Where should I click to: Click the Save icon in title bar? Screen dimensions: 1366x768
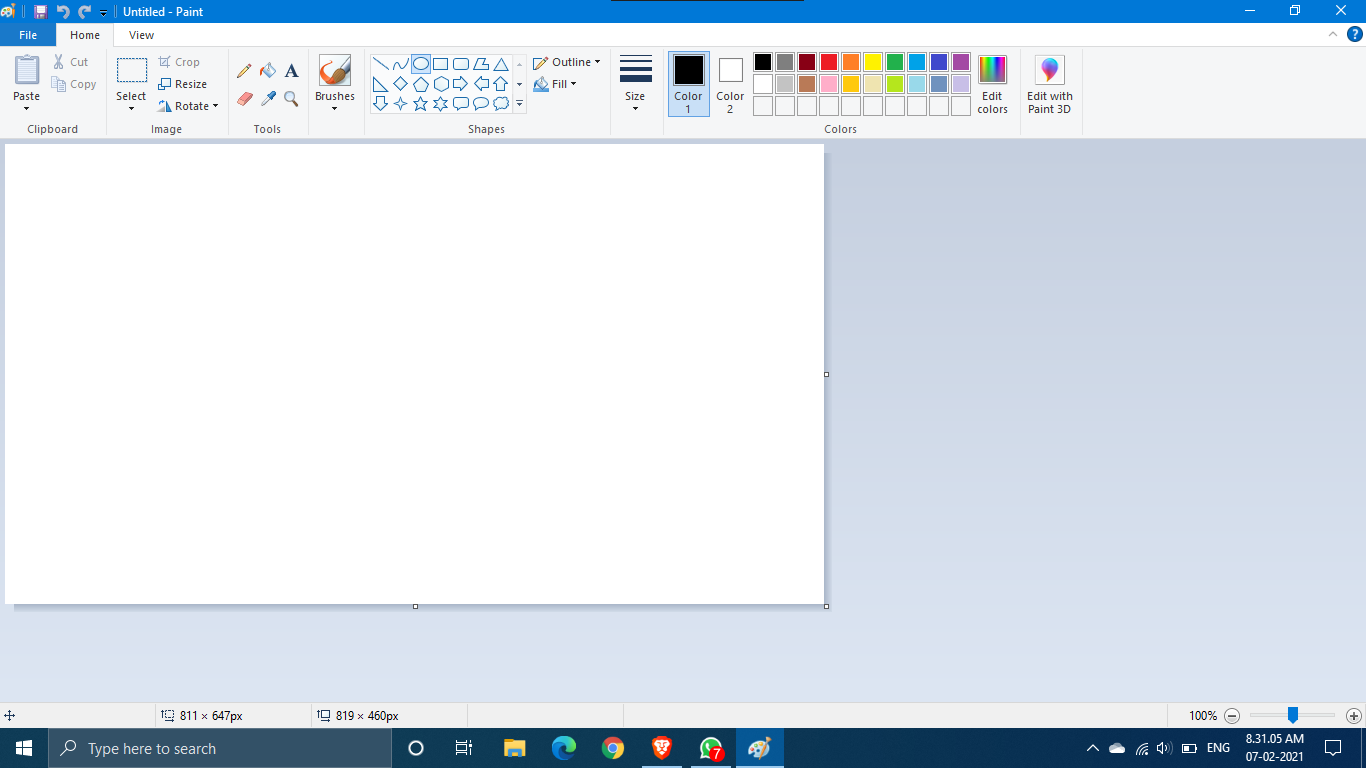40,11
